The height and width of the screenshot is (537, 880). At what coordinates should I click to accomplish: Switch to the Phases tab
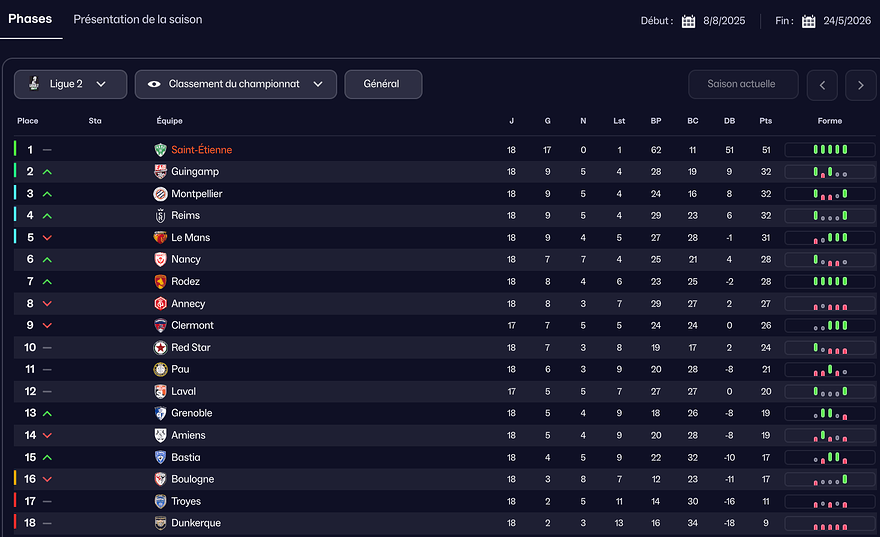click(30, 19)
